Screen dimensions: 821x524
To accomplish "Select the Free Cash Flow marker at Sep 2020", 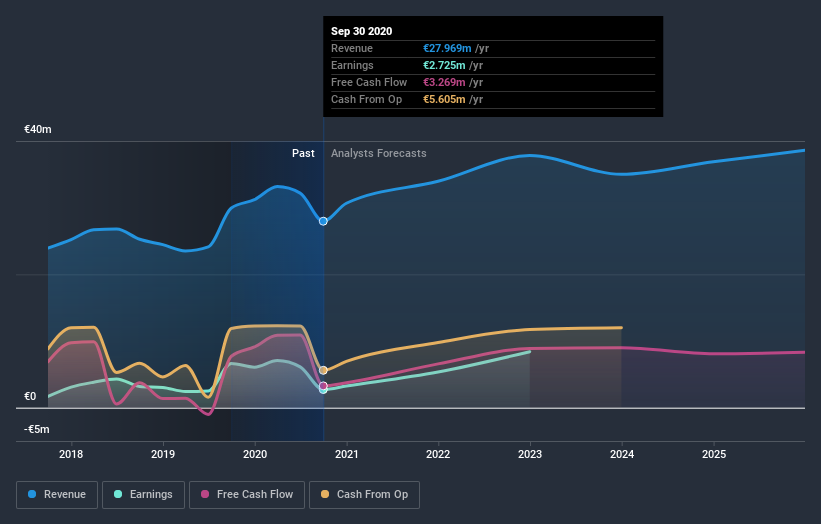I will click(323, 386).
